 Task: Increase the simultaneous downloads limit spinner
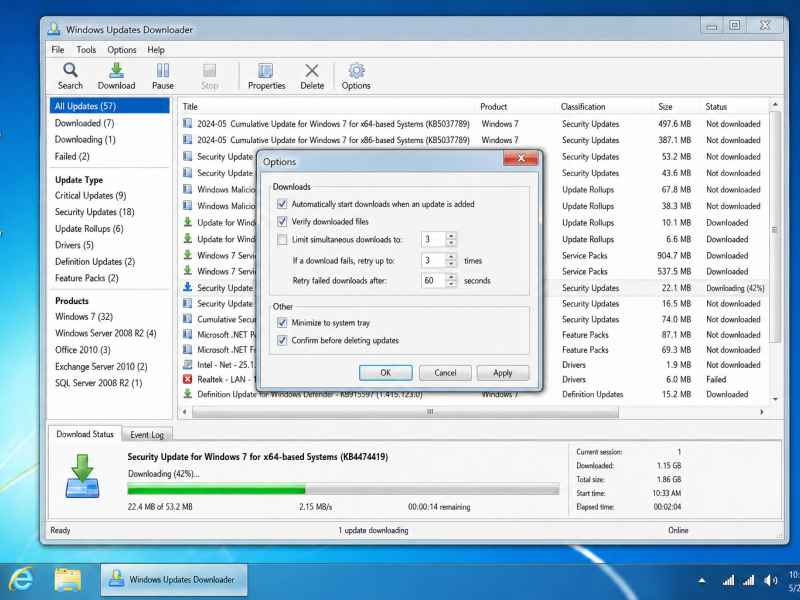pyautogui.click(x=451, y=236)
